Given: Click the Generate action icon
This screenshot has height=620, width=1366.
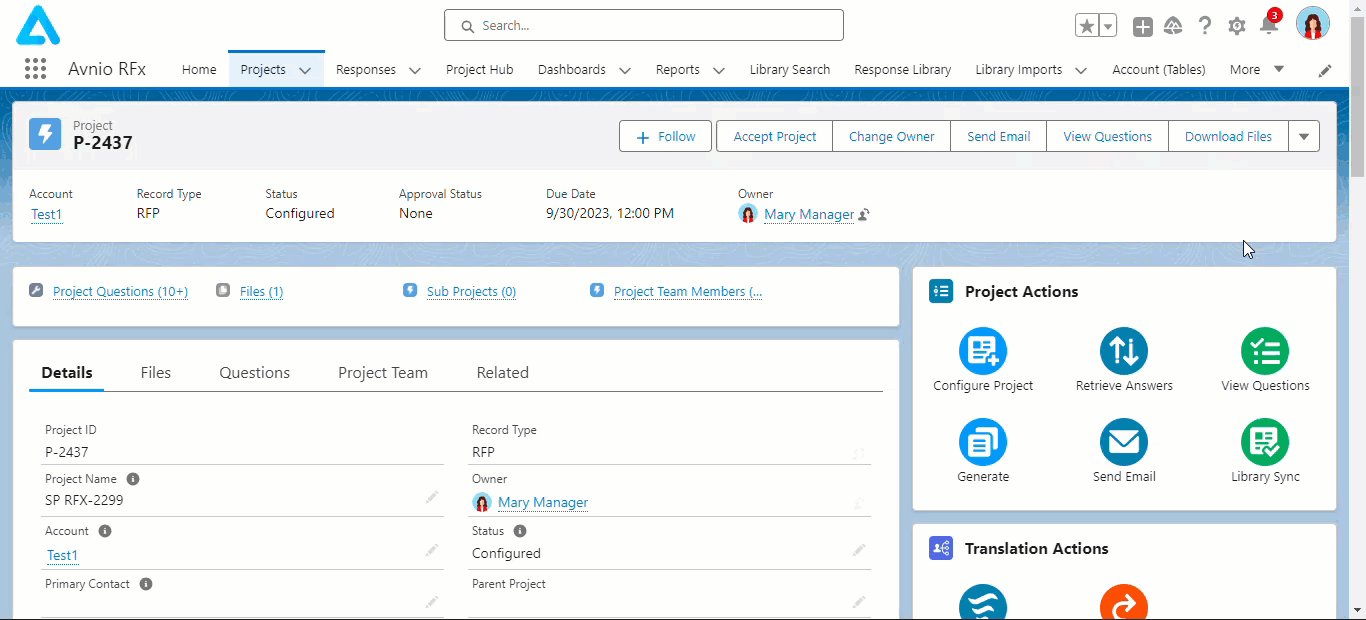Looking at the screenshot, I should [x=982, y=442].
